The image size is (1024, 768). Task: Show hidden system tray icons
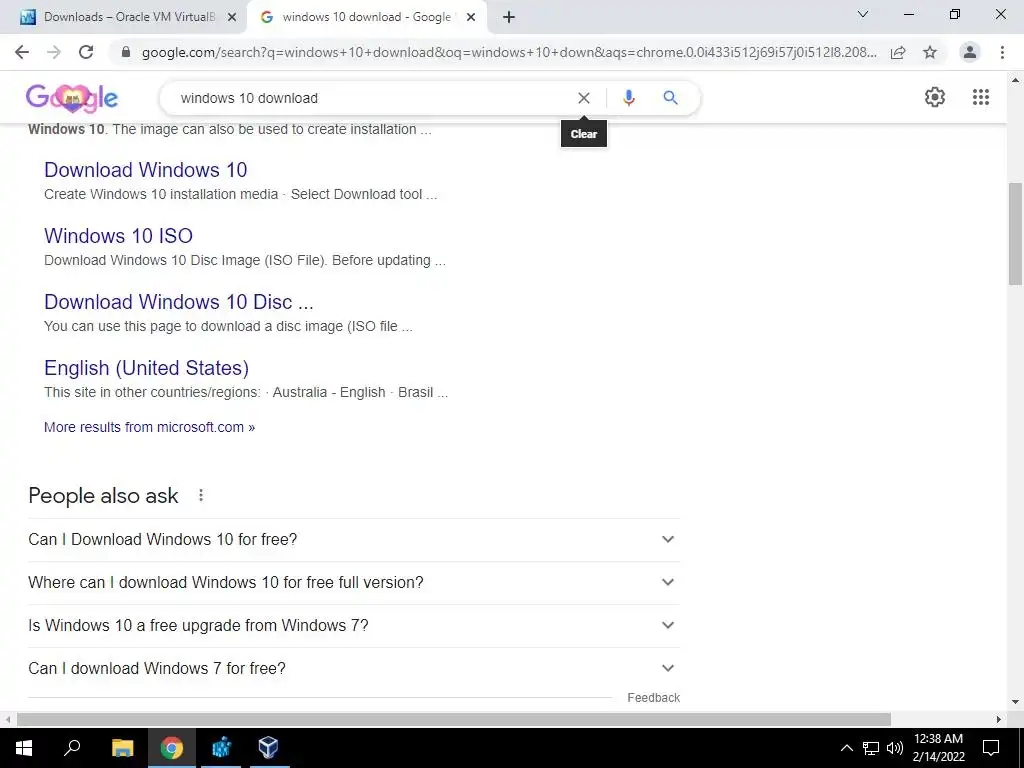tap(846, 748)
